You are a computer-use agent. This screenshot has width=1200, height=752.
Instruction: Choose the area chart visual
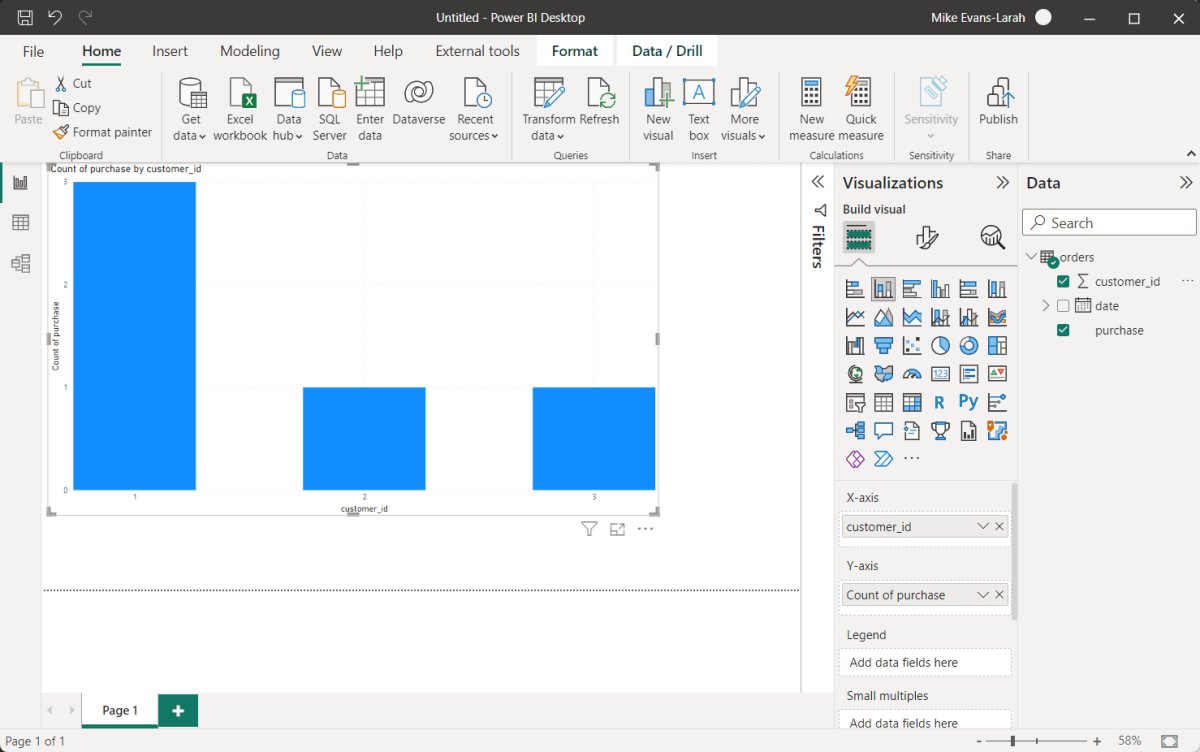click(883, 317)
